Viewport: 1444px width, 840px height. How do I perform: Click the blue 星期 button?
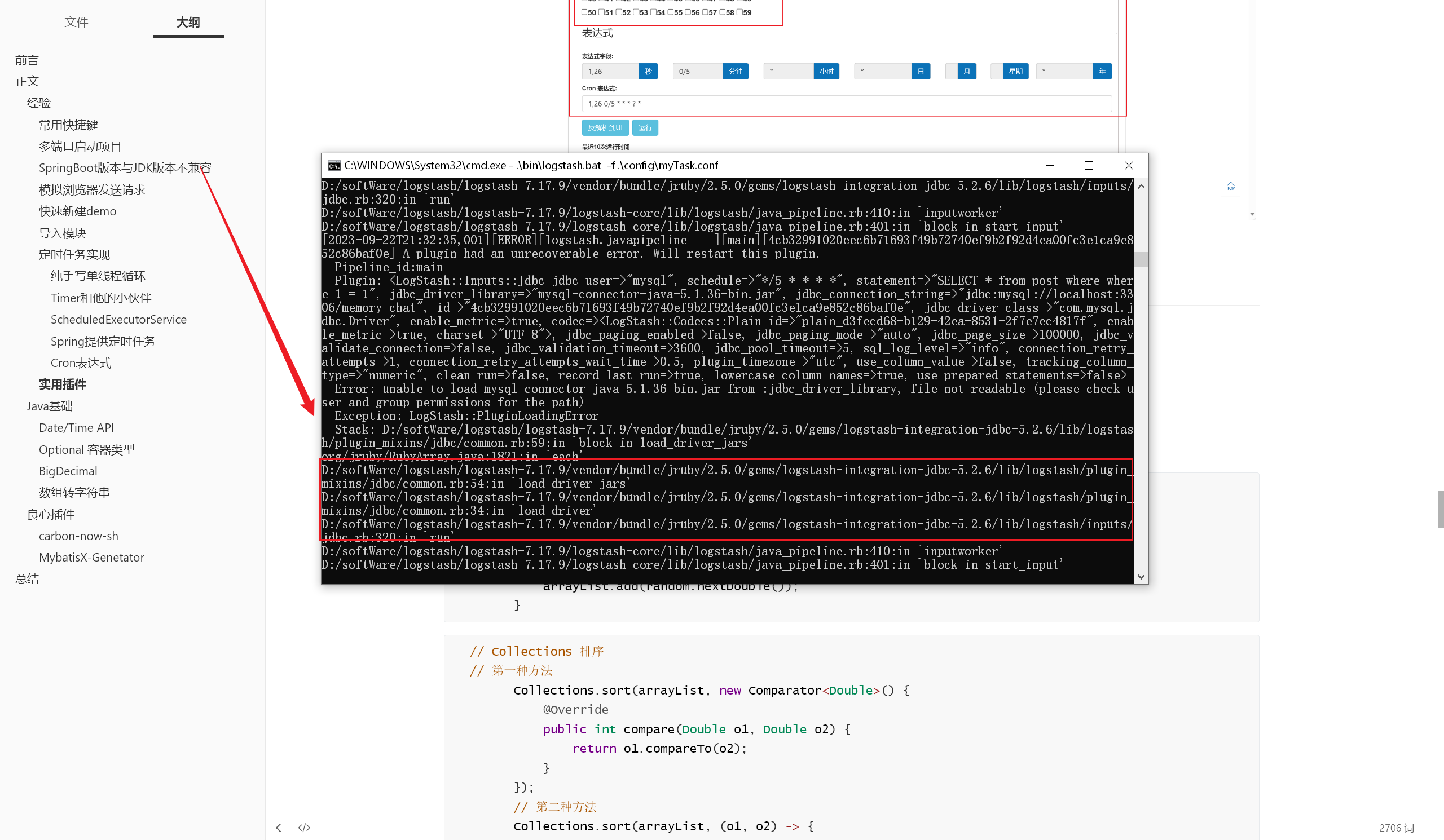[x=1016, y=71]
